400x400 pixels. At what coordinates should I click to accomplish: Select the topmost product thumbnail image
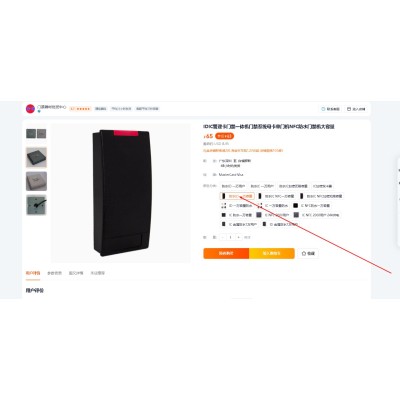[x=36, y=134]
